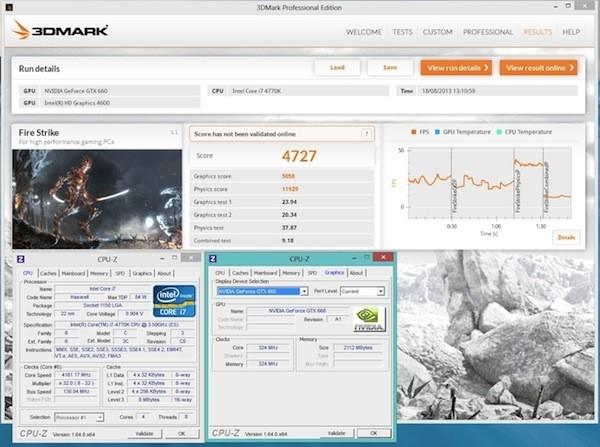Select CPU tab in right CPU-Z window

220,273
